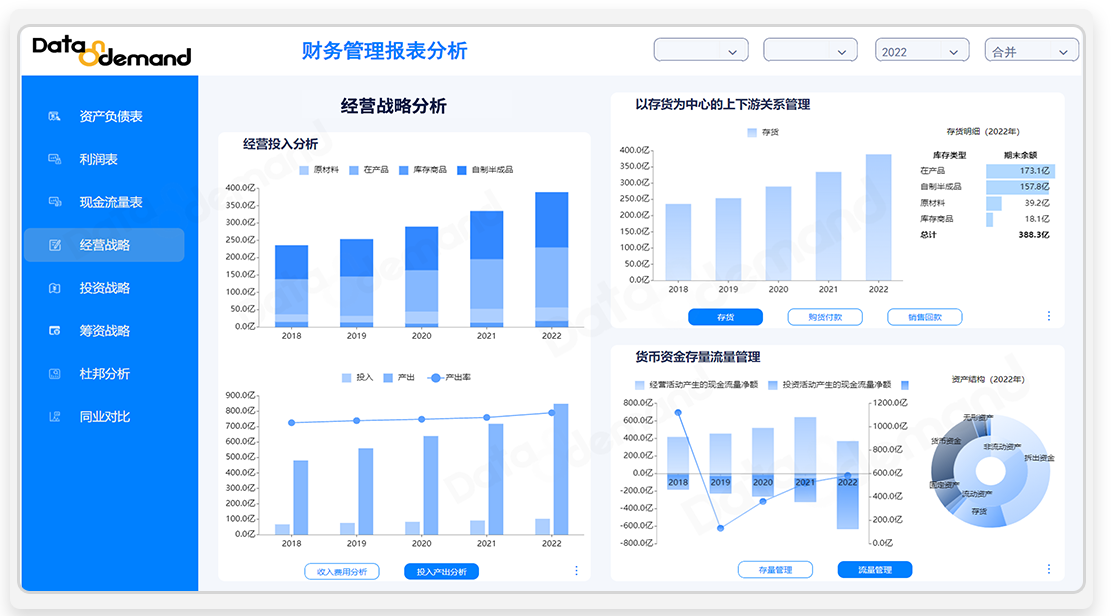This screenshot has height=616, width=1111.
Task: Click the 投资战略 sidebar icon
Action: pyautogui.click(x=55, y=288)
